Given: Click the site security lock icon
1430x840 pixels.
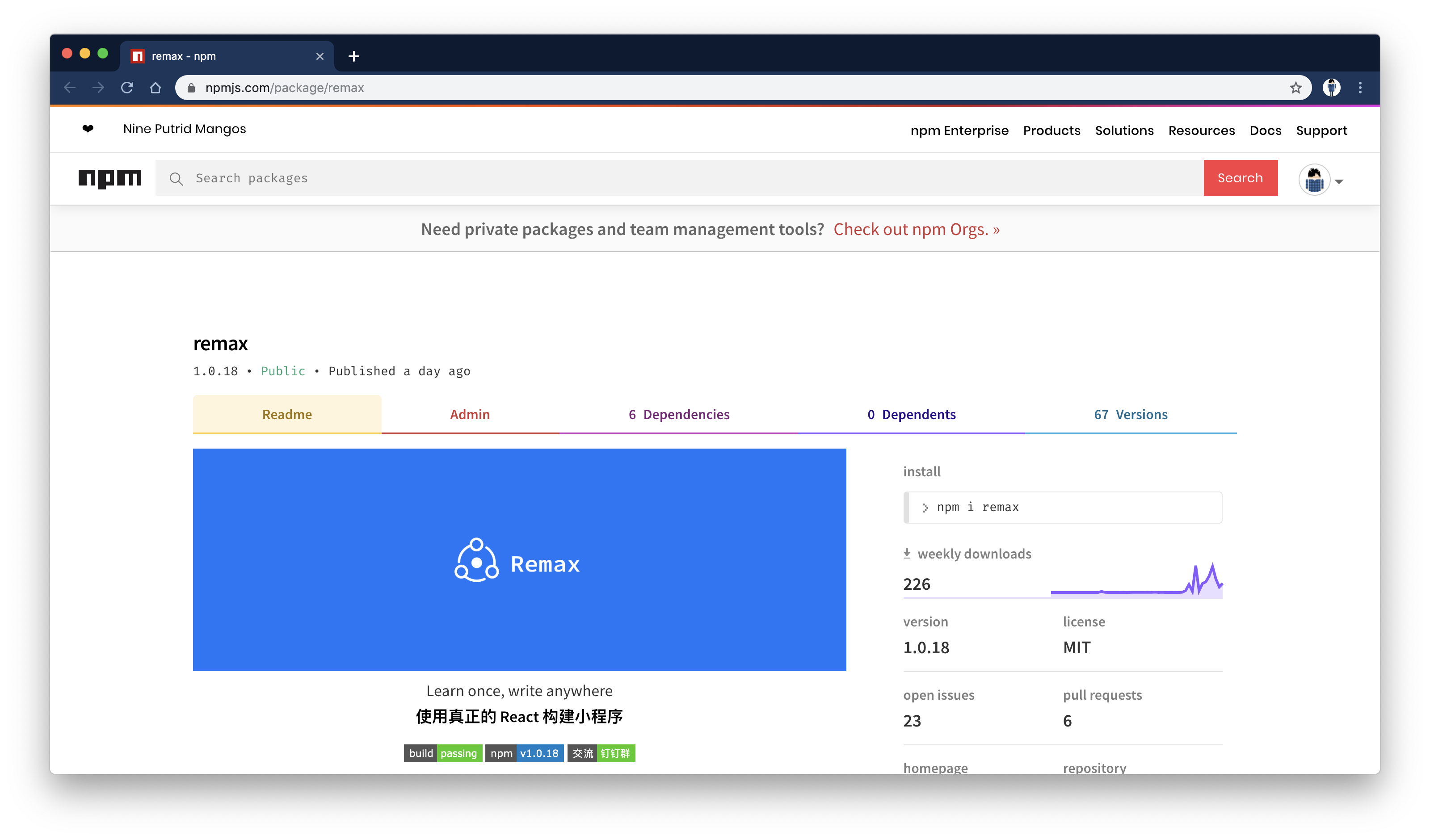Looking at the screenshot, I should (x=191, y=88).
